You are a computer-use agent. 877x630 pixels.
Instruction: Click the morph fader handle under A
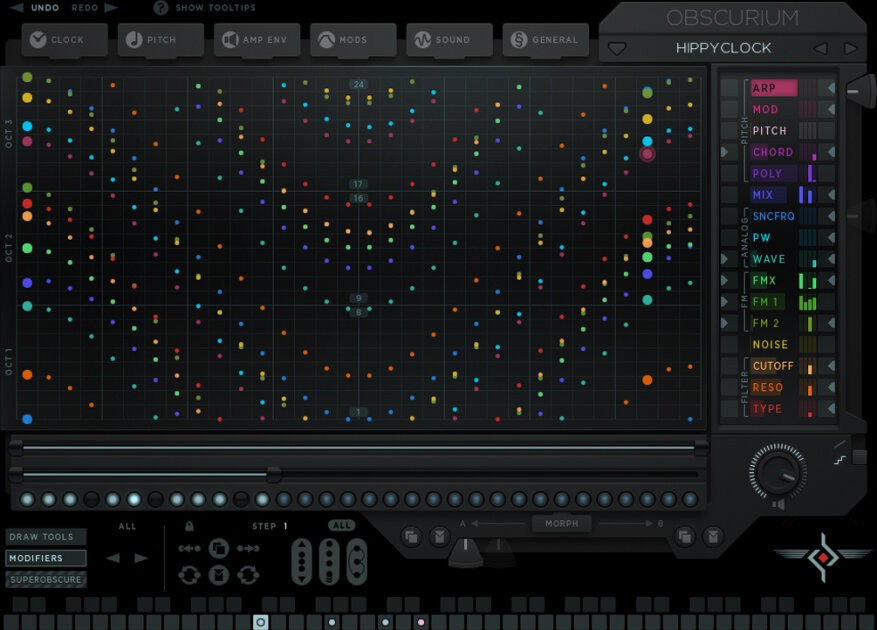465,551
